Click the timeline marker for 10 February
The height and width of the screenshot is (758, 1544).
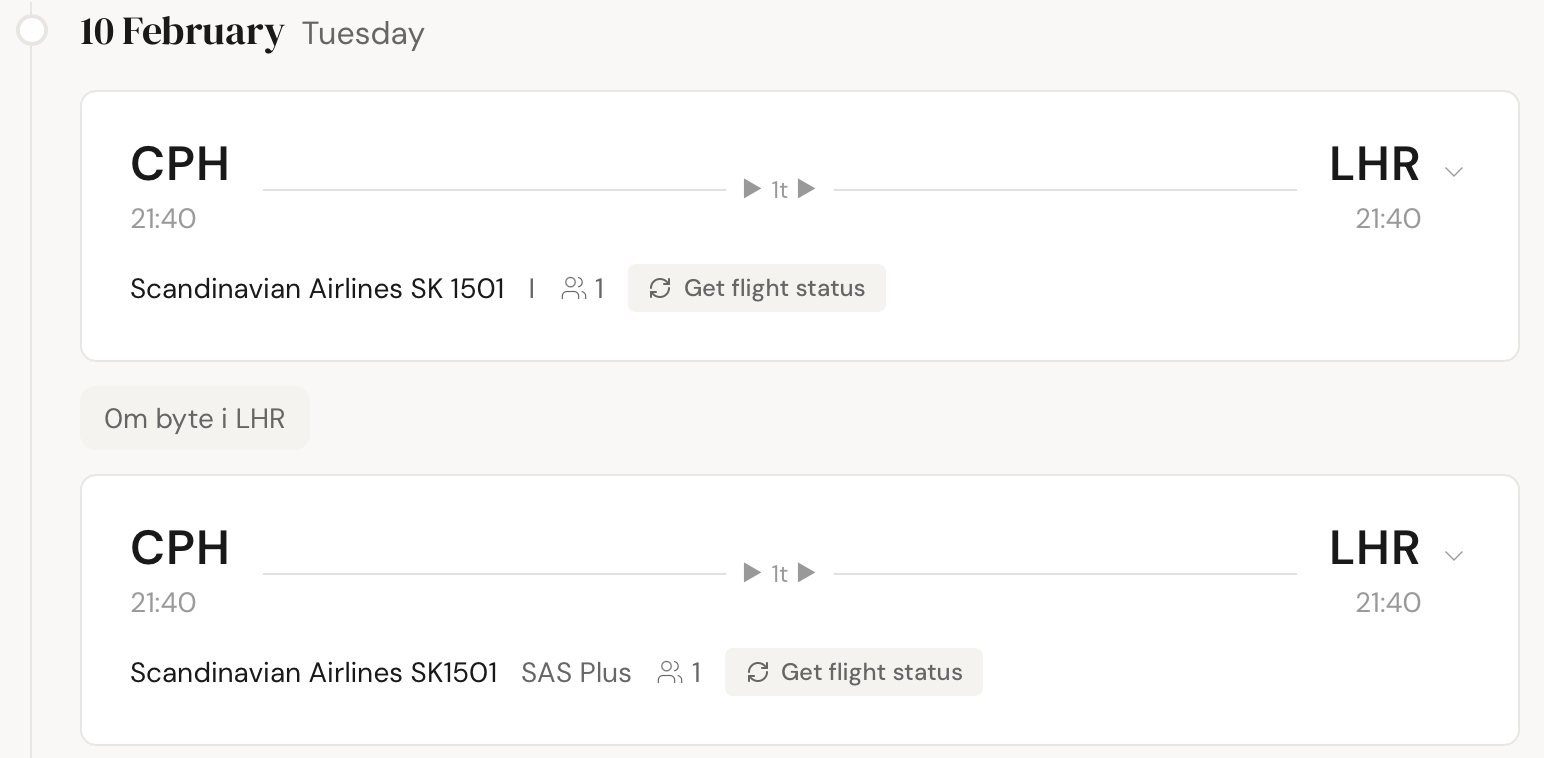pyautogui.click(x=32, y=31)
